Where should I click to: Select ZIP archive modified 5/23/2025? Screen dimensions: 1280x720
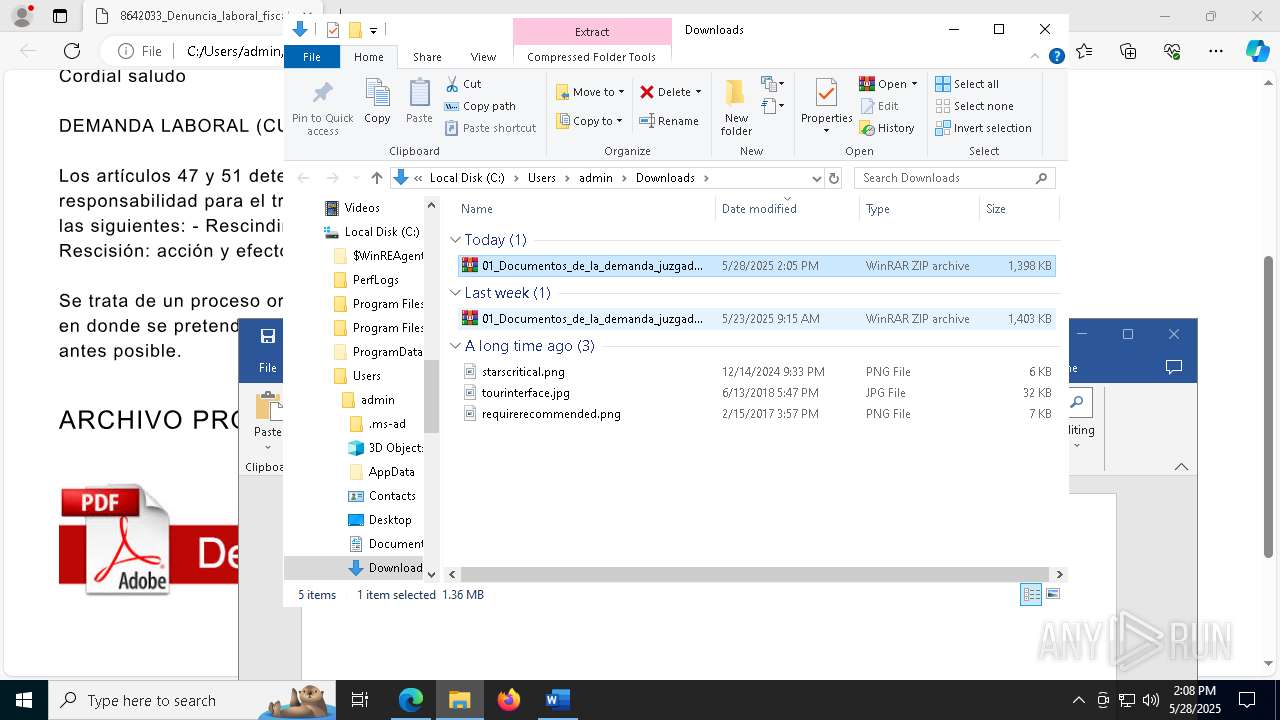756,319
